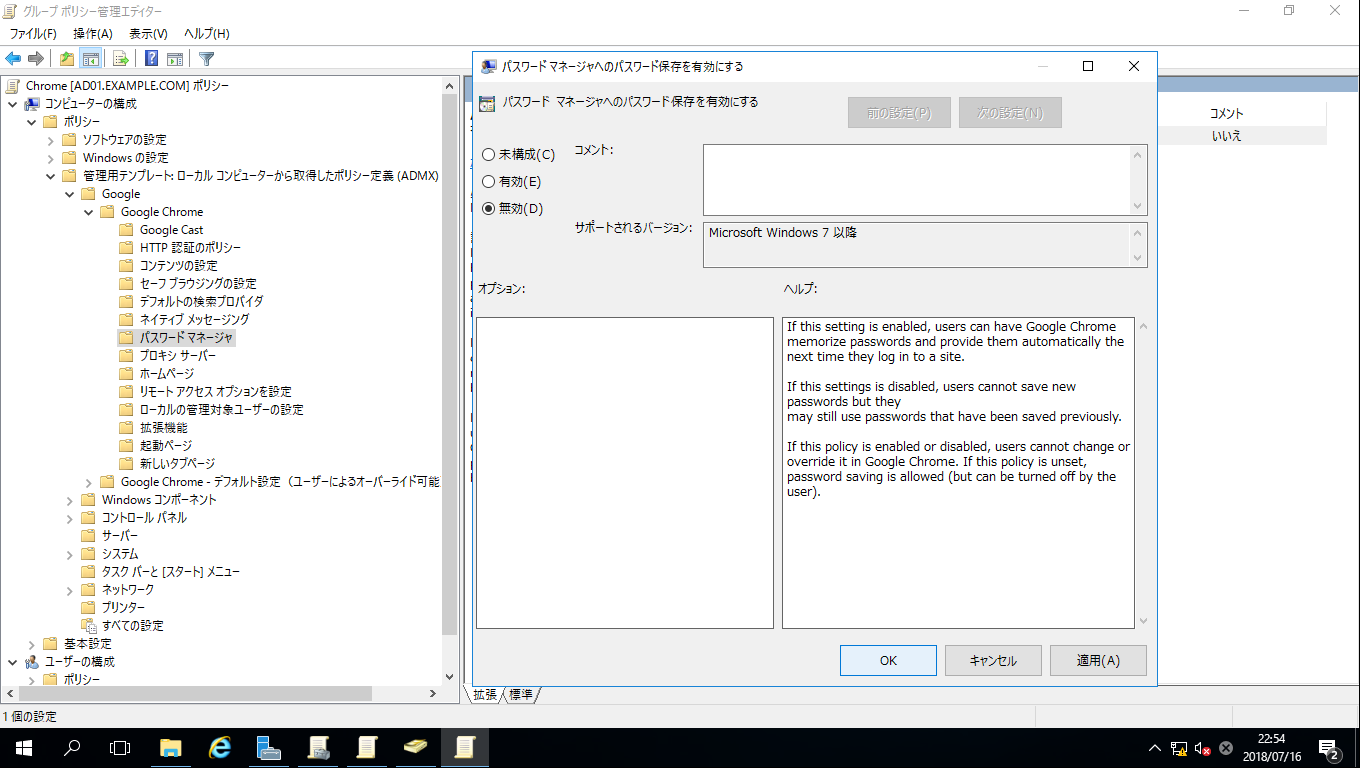Expand the コントロール パネル node

coord(70,518)
